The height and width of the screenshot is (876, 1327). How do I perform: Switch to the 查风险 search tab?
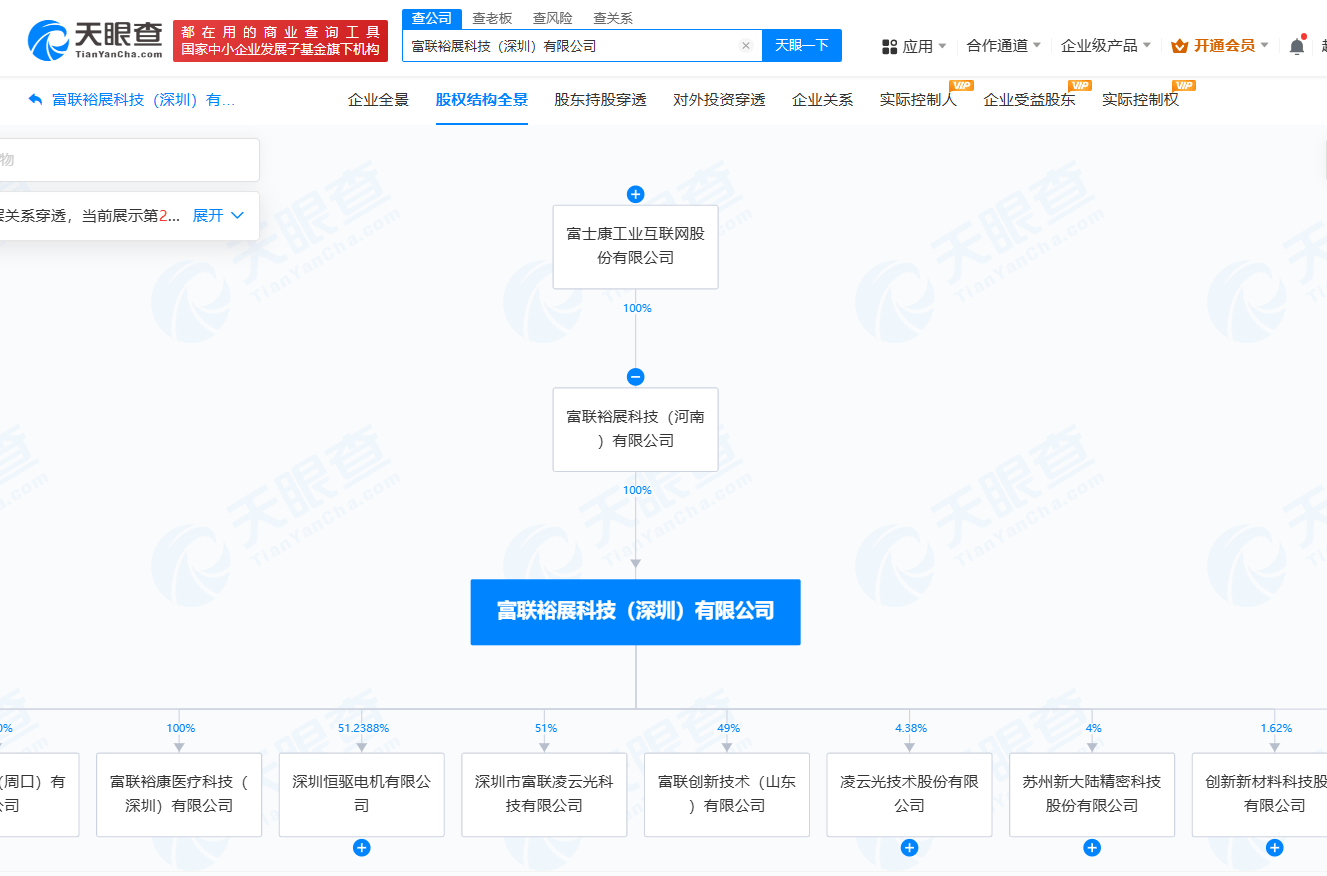(552, 18)
